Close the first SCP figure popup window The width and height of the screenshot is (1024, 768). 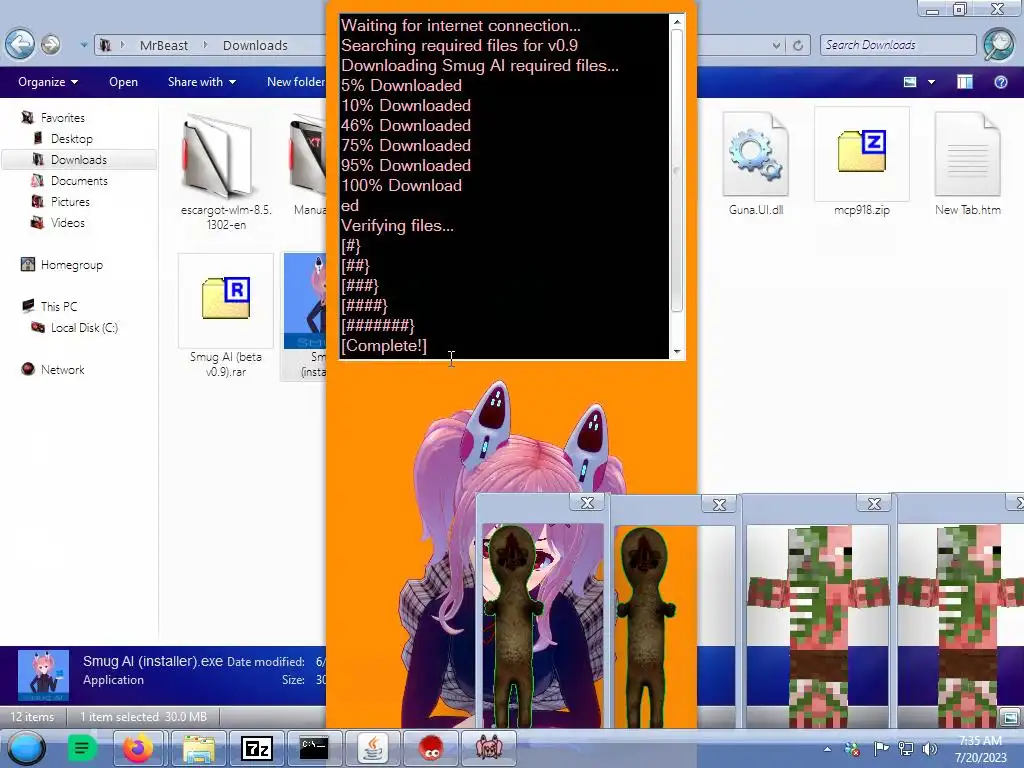click(587, 502)
